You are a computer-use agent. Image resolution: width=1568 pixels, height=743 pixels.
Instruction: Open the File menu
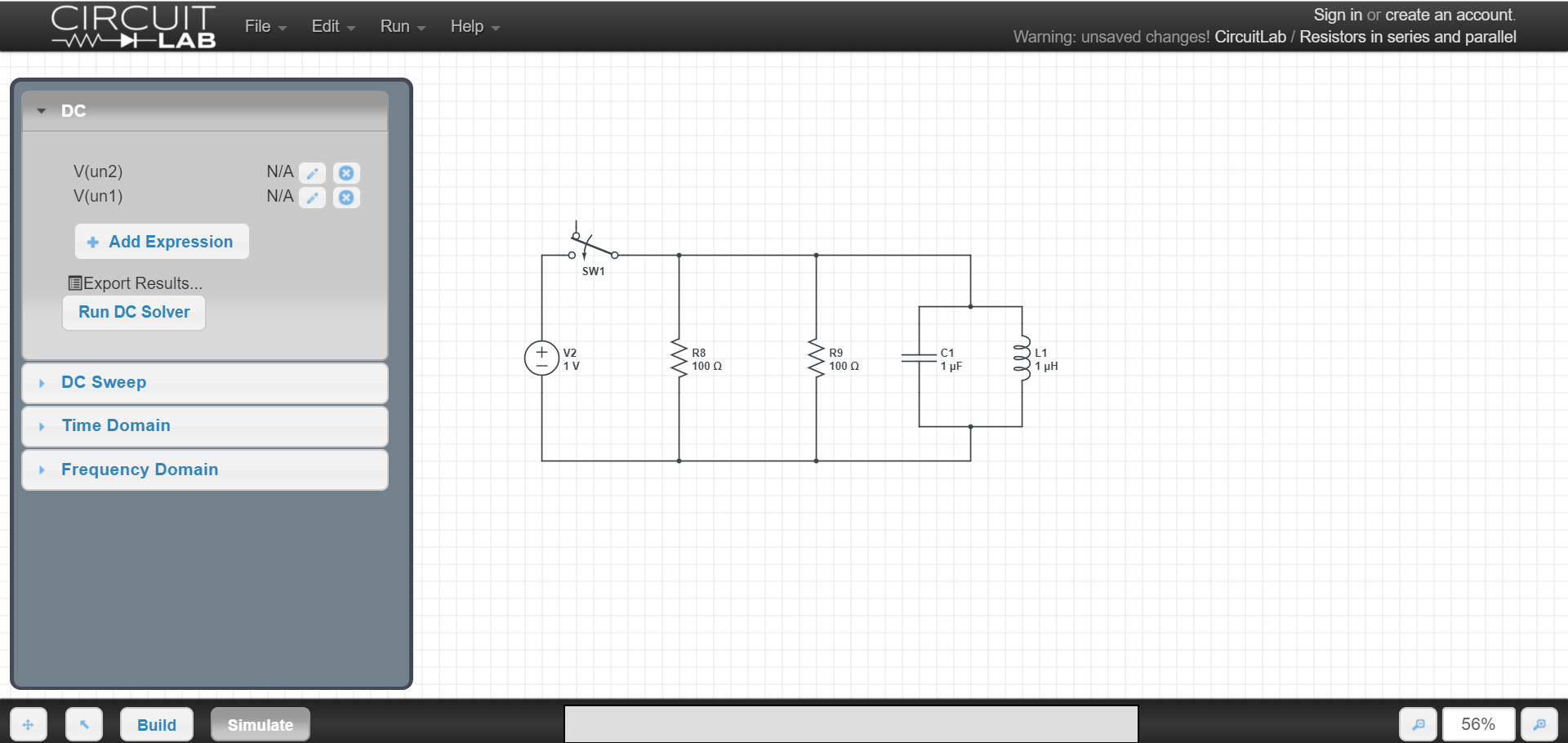265,26
